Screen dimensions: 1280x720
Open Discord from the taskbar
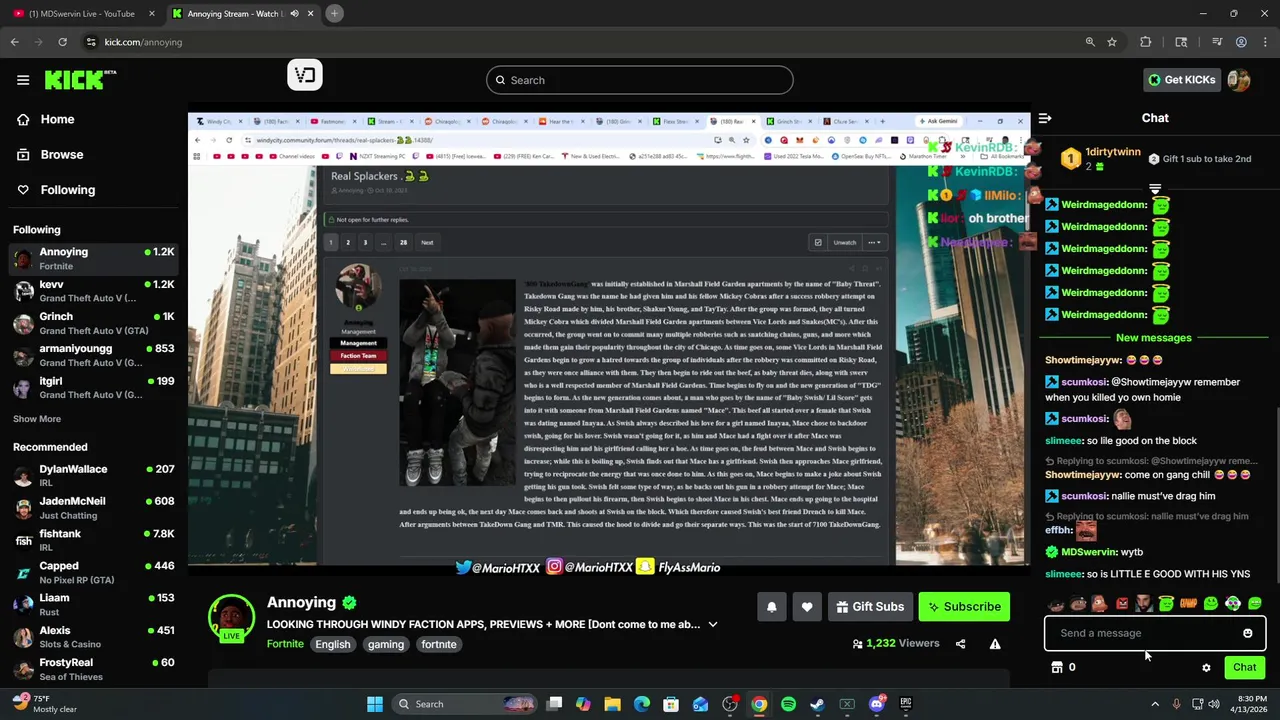877,704
